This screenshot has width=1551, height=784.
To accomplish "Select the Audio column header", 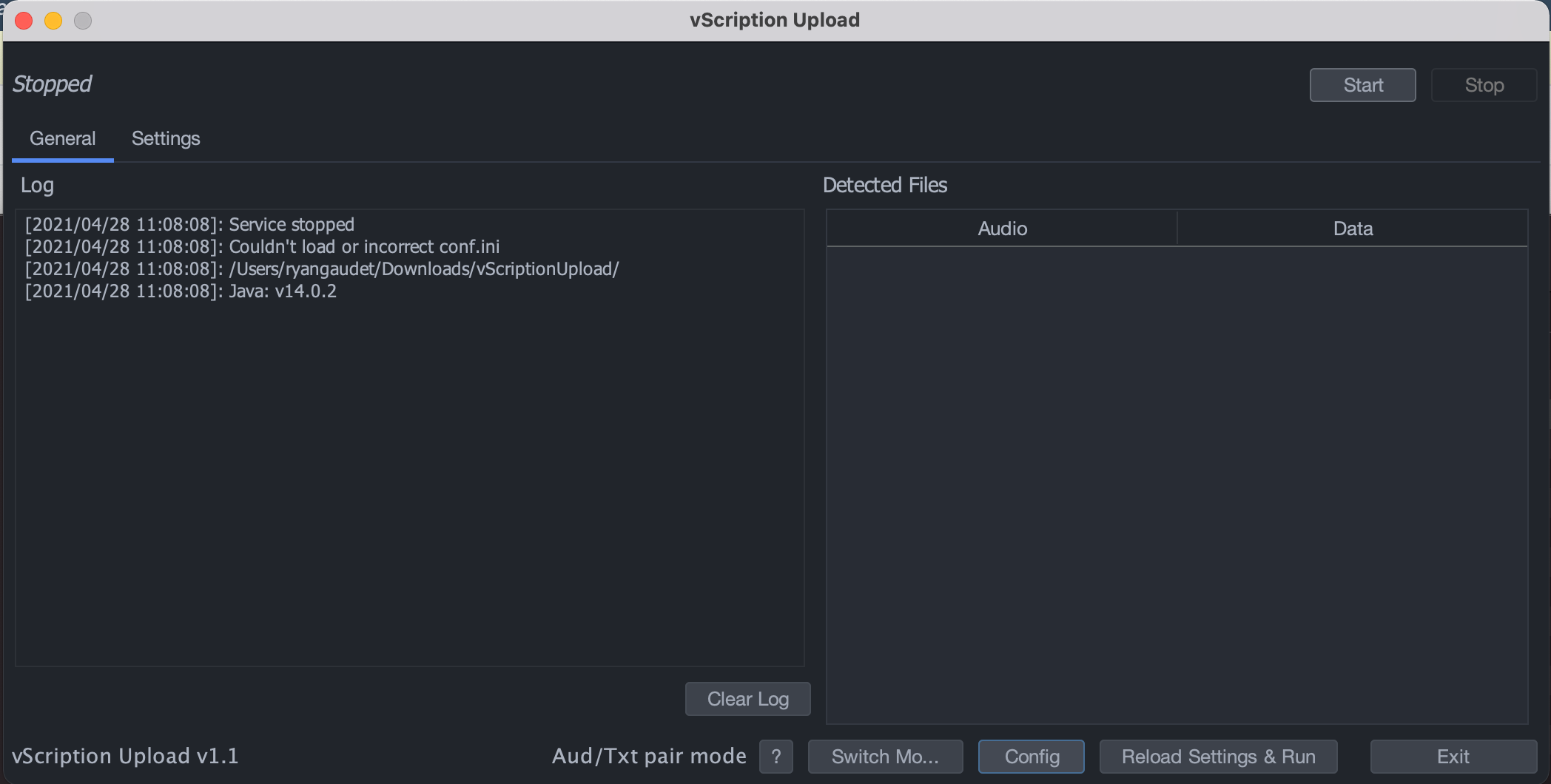I will pos(1002,229).
